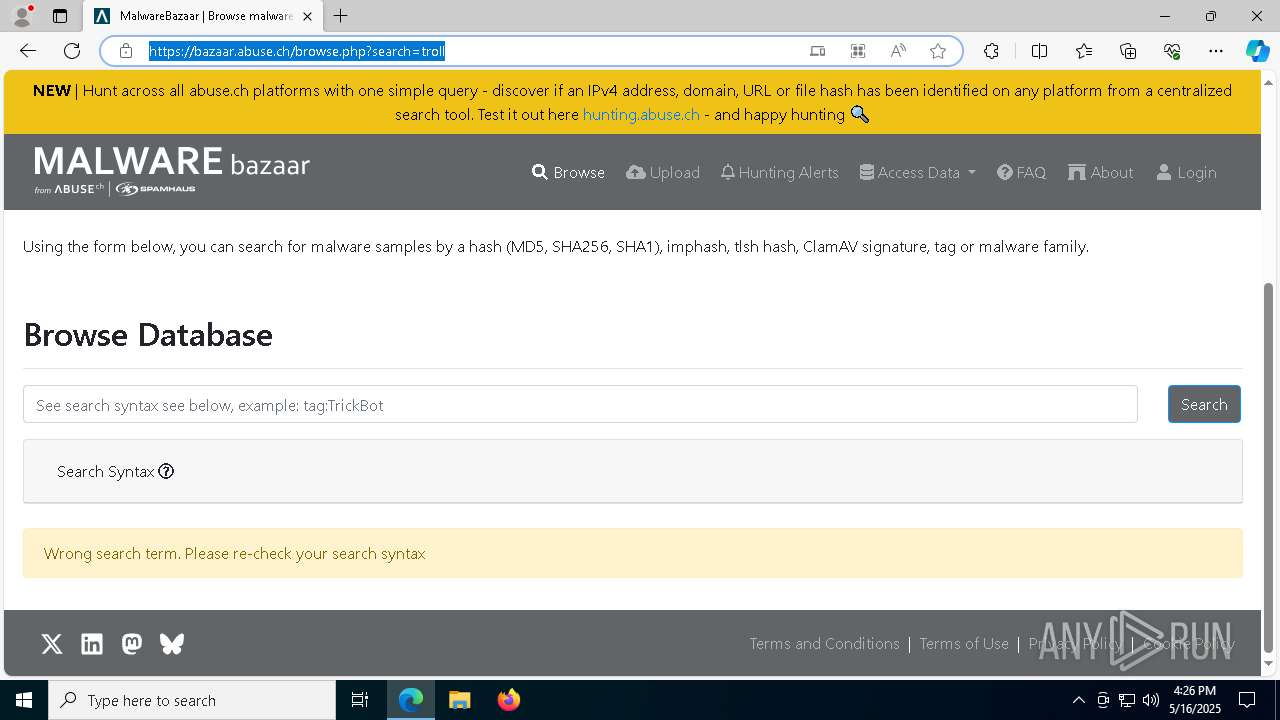Open Terms of Use link
This screenshot has height=720, width=1280.
click(964, 644)
